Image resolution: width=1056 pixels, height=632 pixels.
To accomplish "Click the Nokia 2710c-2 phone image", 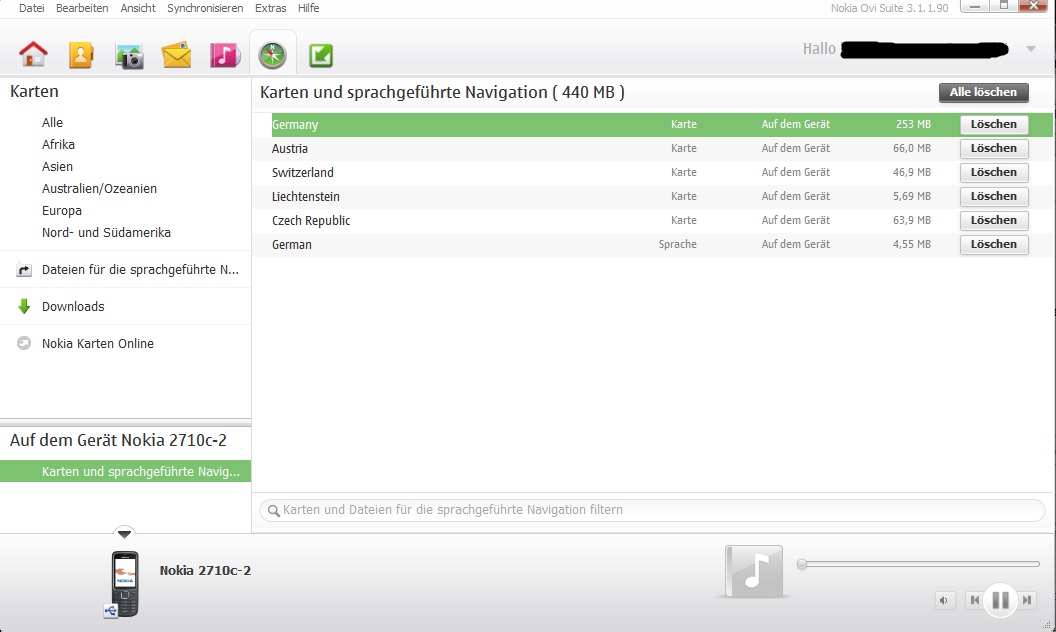I will (125, 583).
